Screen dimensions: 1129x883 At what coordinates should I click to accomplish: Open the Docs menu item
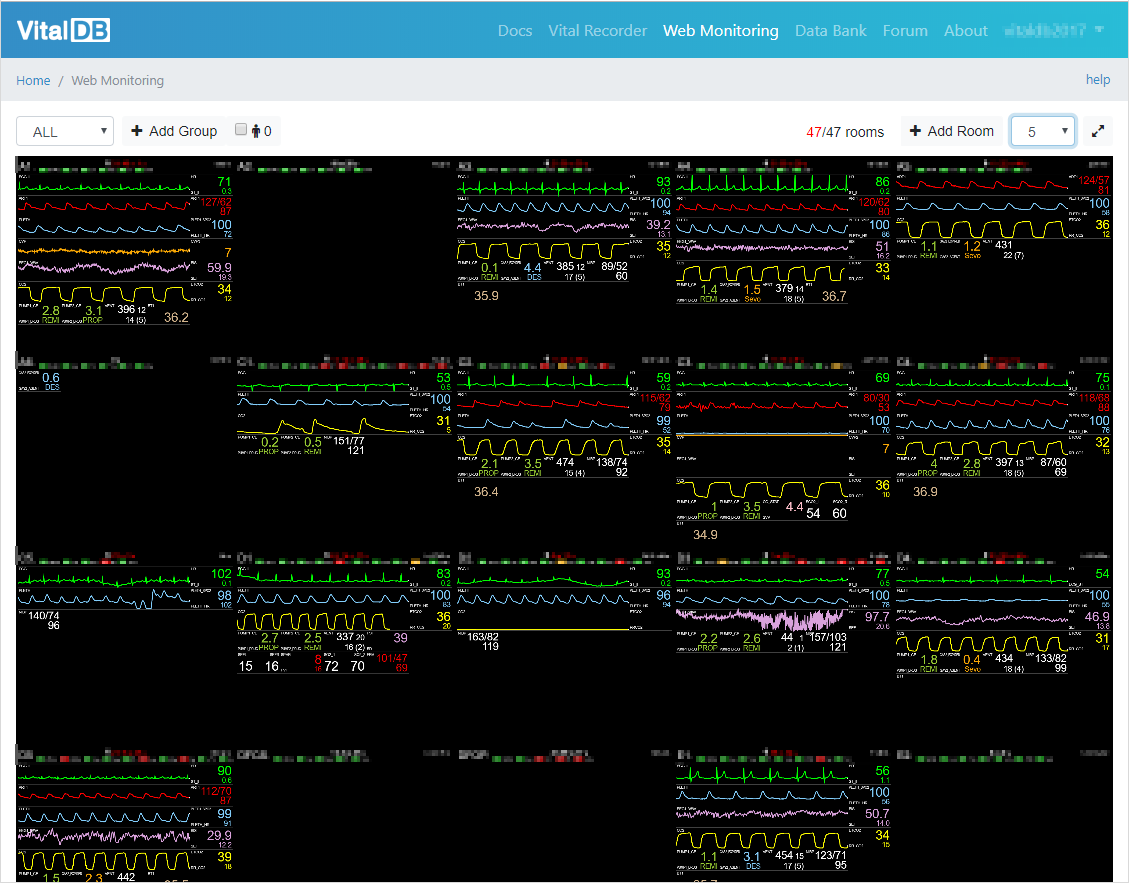(515, 30)
